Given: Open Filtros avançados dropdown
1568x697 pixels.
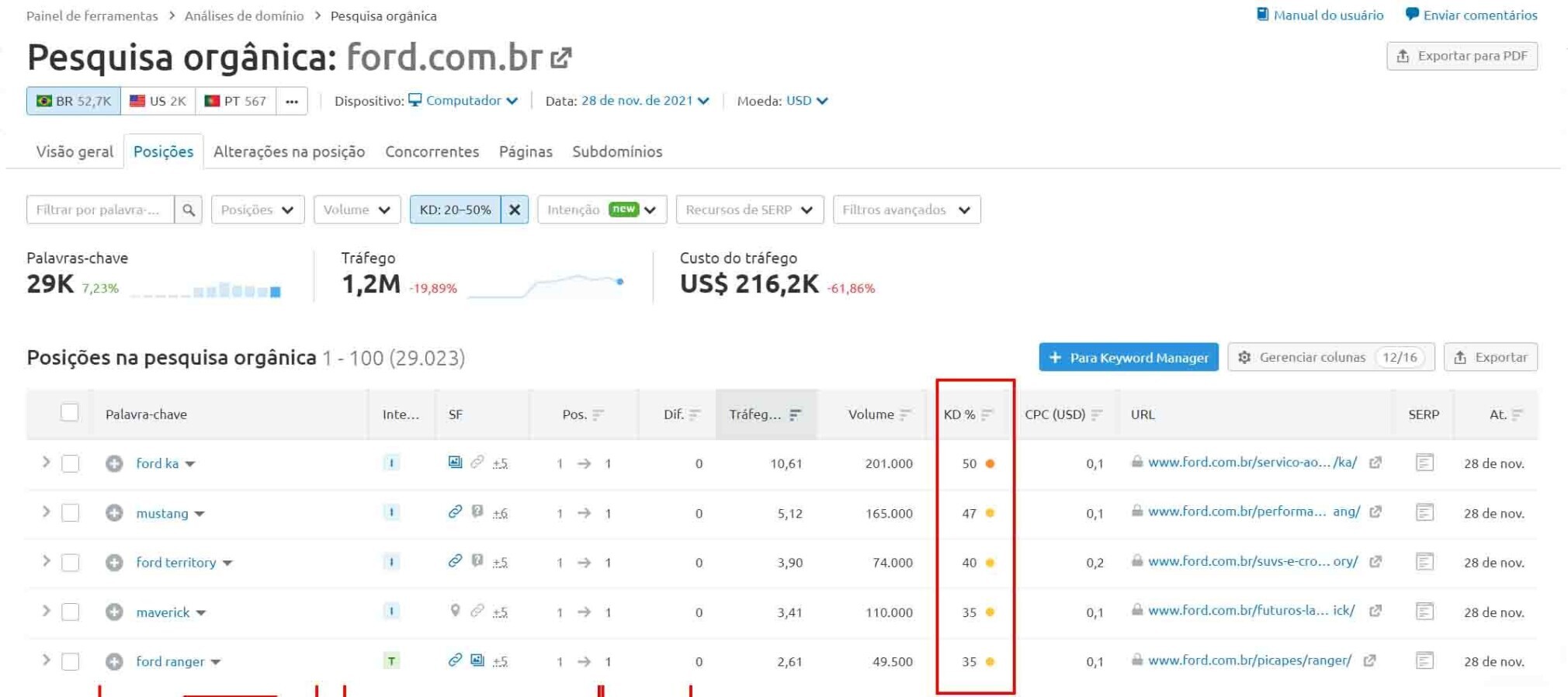Looking at the screenshot, I should pyautogui.click(x=907, y=210).
